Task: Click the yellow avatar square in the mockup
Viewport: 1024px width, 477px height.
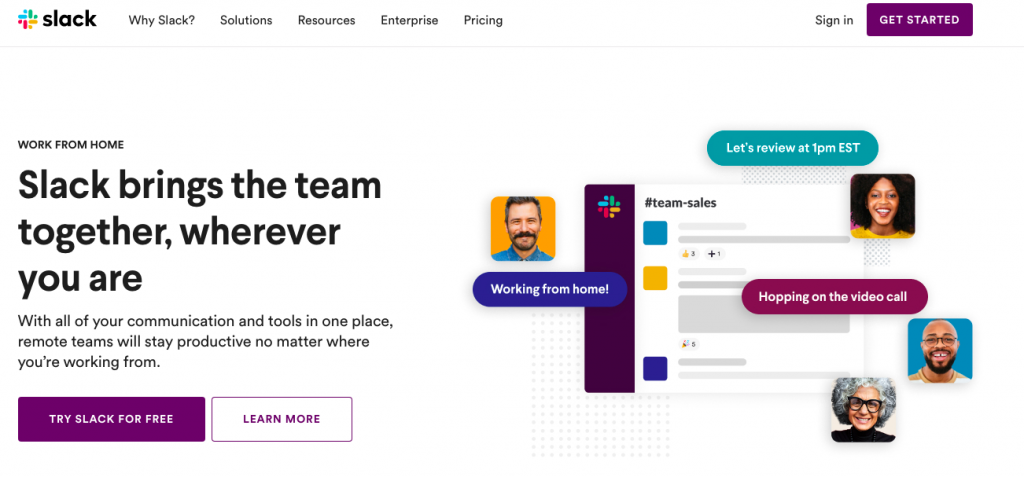Action: pos(655,278)
